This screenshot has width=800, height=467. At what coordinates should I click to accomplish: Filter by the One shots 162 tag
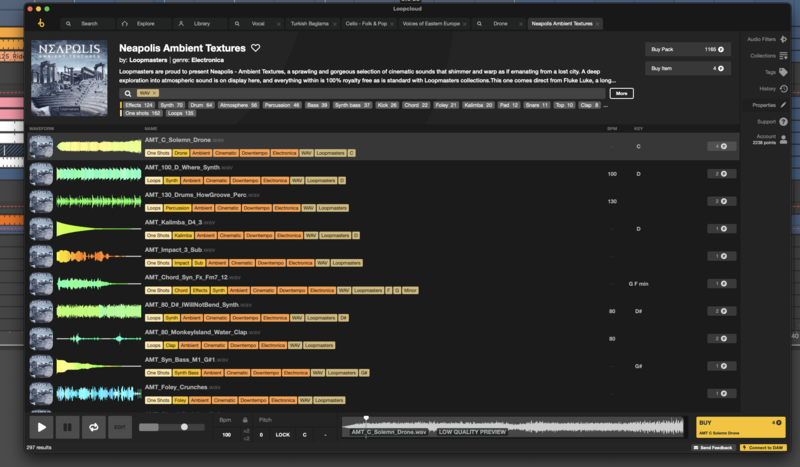142,113
